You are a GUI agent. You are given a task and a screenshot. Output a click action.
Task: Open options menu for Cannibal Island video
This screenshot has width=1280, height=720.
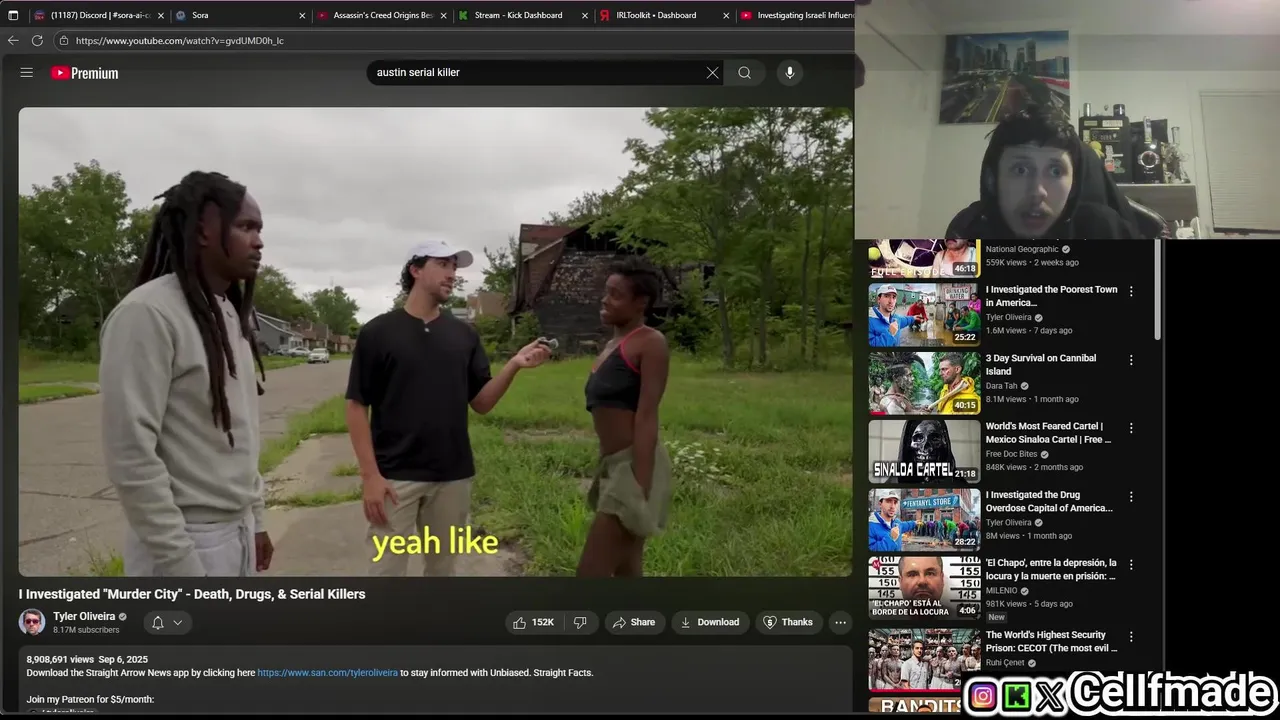click(1131, 360)
